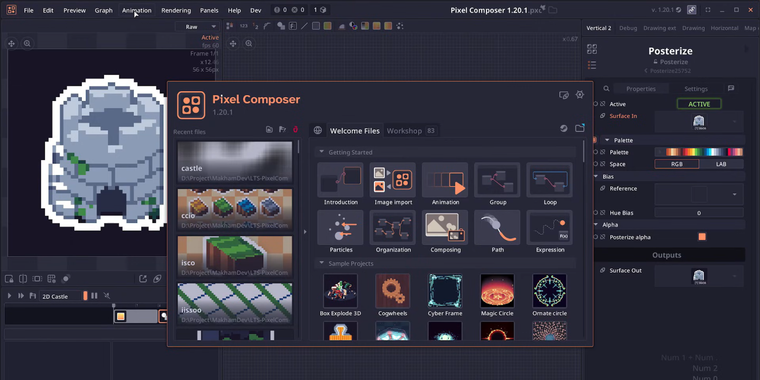Click the zoom magnifier in preview panel
The image size is (760, 380).
(x=27, y=44)
